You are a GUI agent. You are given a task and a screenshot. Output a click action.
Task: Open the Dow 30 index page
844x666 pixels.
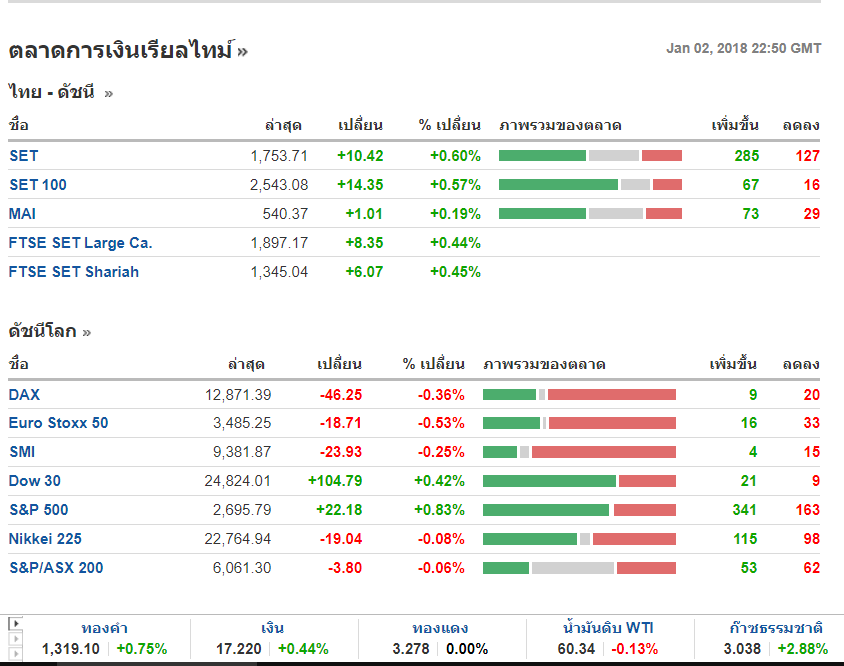(x=34, y=481)
